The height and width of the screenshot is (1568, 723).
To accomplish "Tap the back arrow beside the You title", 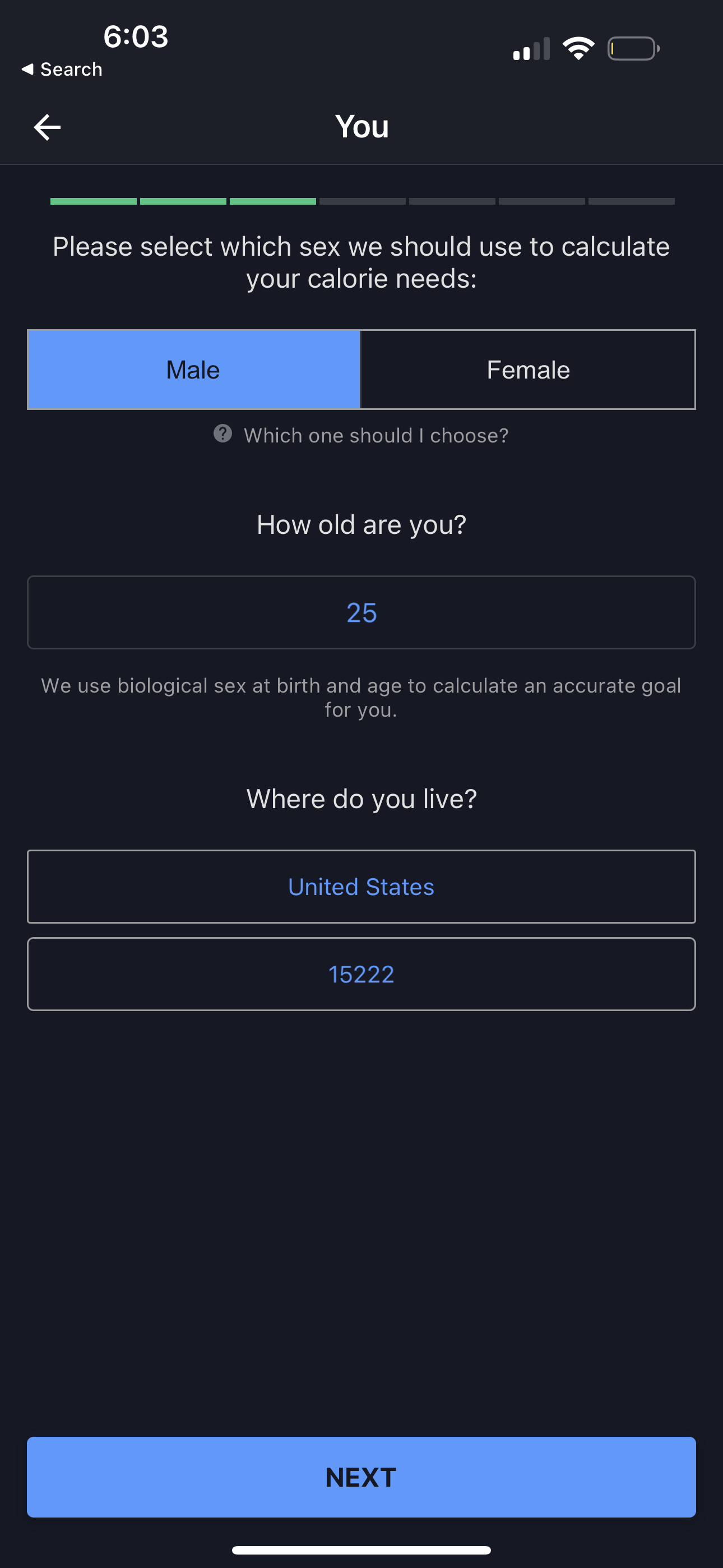I will (x=48, y=127).
